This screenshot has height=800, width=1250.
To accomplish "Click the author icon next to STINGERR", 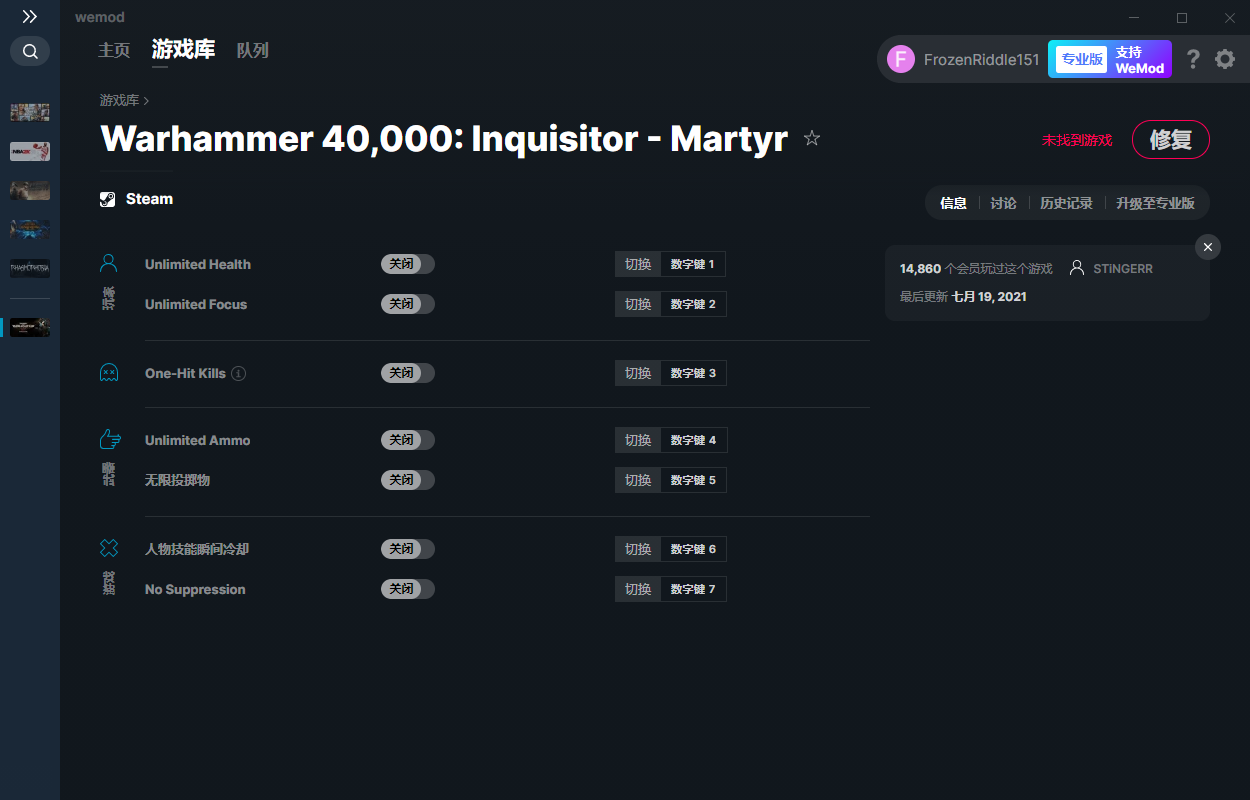I will click(1077, 268).
